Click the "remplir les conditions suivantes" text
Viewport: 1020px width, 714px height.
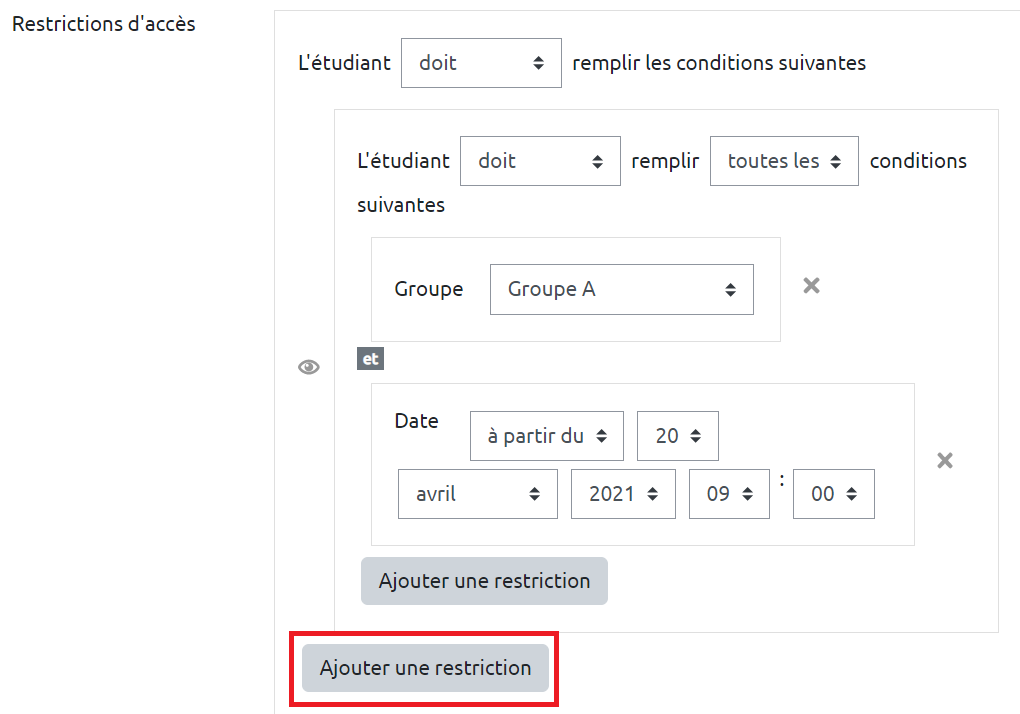point(718,63)
